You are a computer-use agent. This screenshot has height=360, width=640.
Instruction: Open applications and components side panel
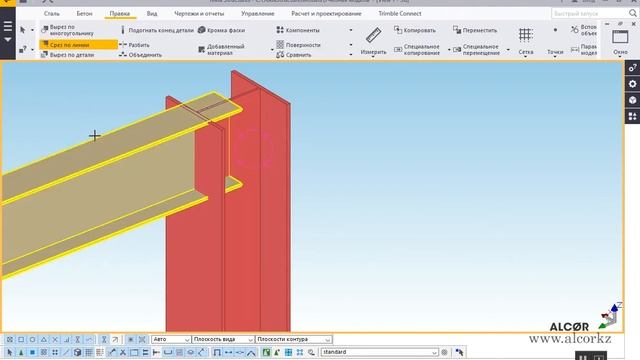point(632,116)
